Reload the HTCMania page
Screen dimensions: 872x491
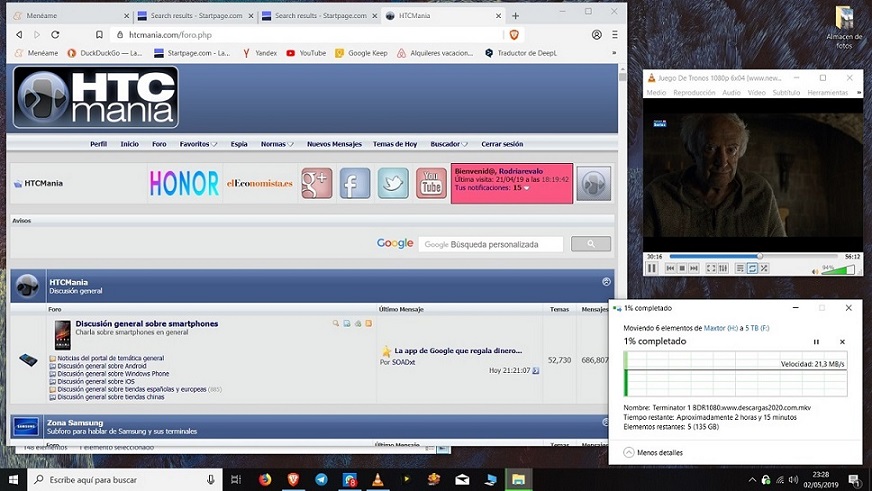(55, 34)
